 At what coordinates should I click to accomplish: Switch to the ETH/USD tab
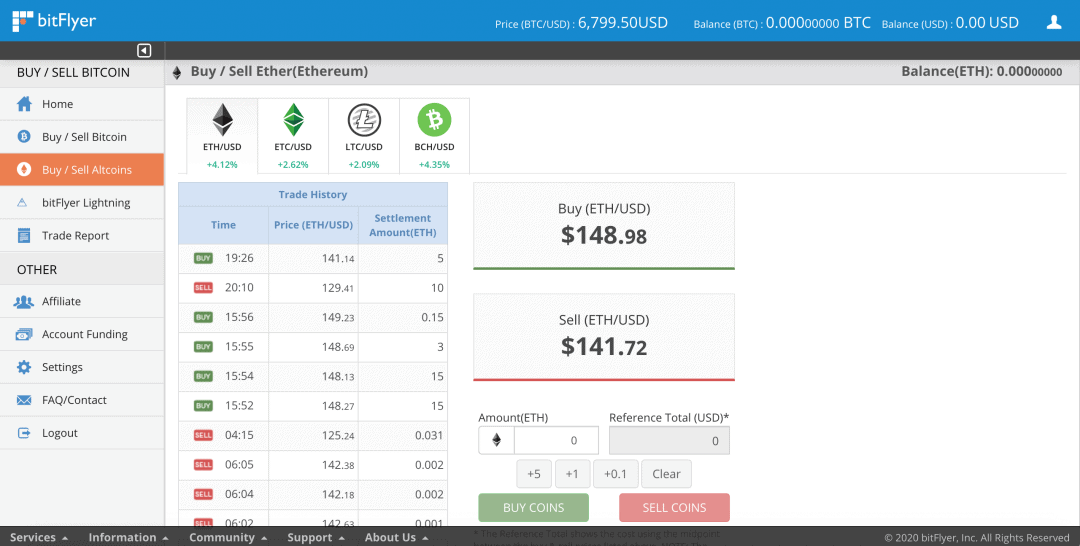(x=222, y=136)
